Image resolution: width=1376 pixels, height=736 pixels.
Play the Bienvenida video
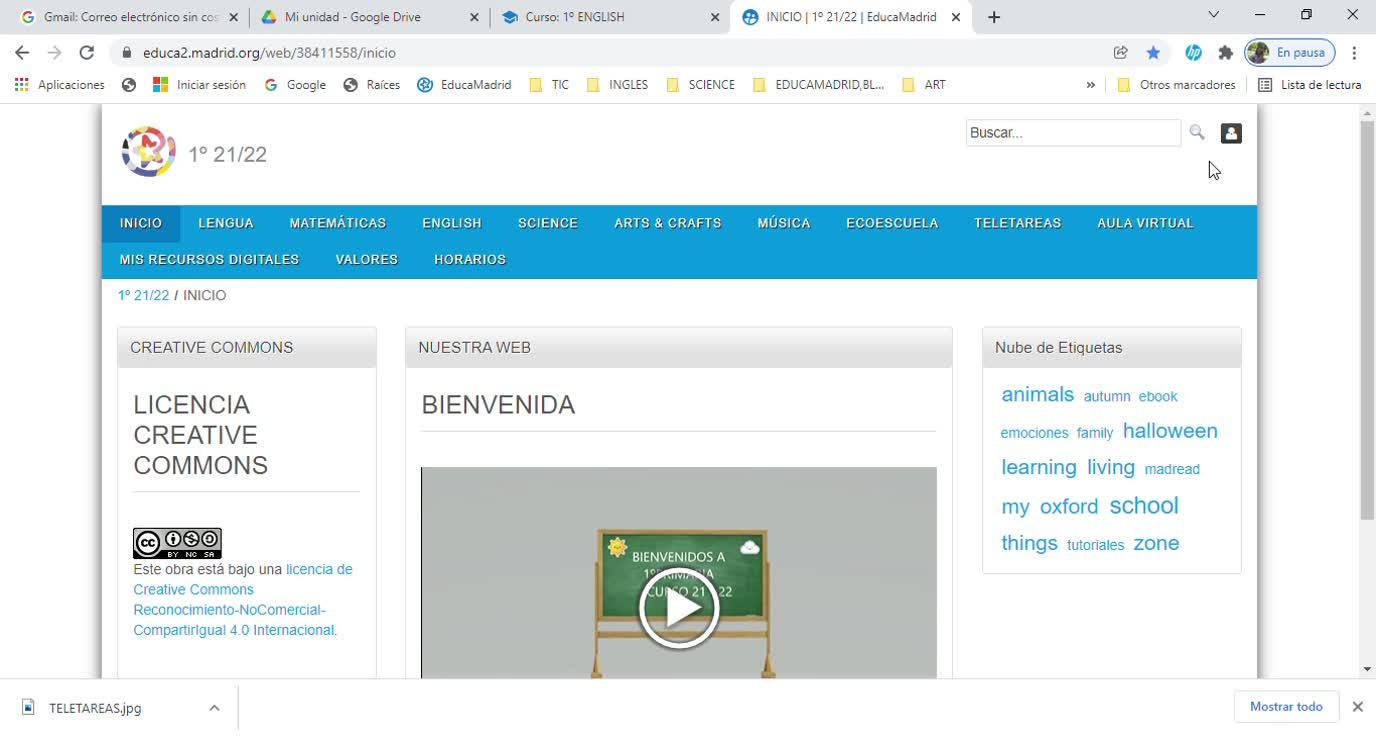(679, 607)
